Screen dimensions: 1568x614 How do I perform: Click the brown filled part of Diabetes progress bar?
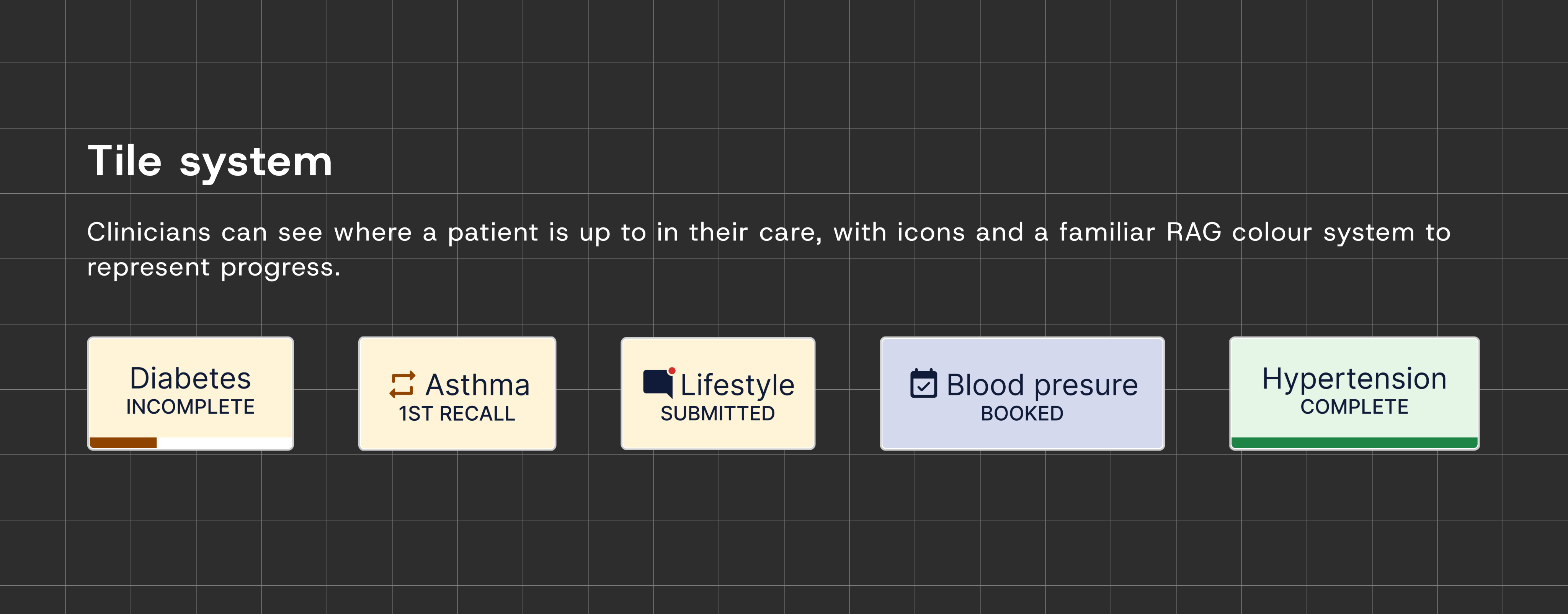(123, 443)
